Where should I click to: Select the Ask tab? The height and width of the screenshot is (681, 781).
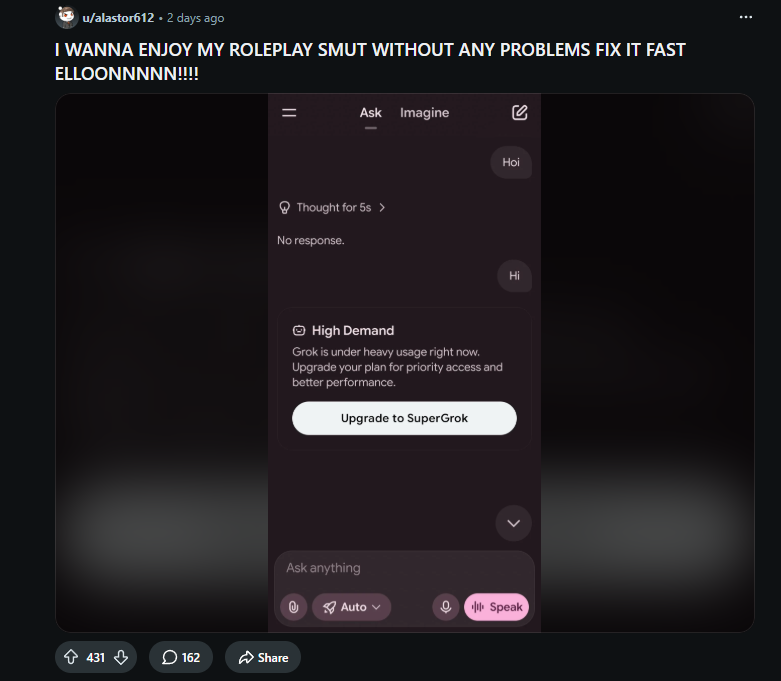pos(371,113)
